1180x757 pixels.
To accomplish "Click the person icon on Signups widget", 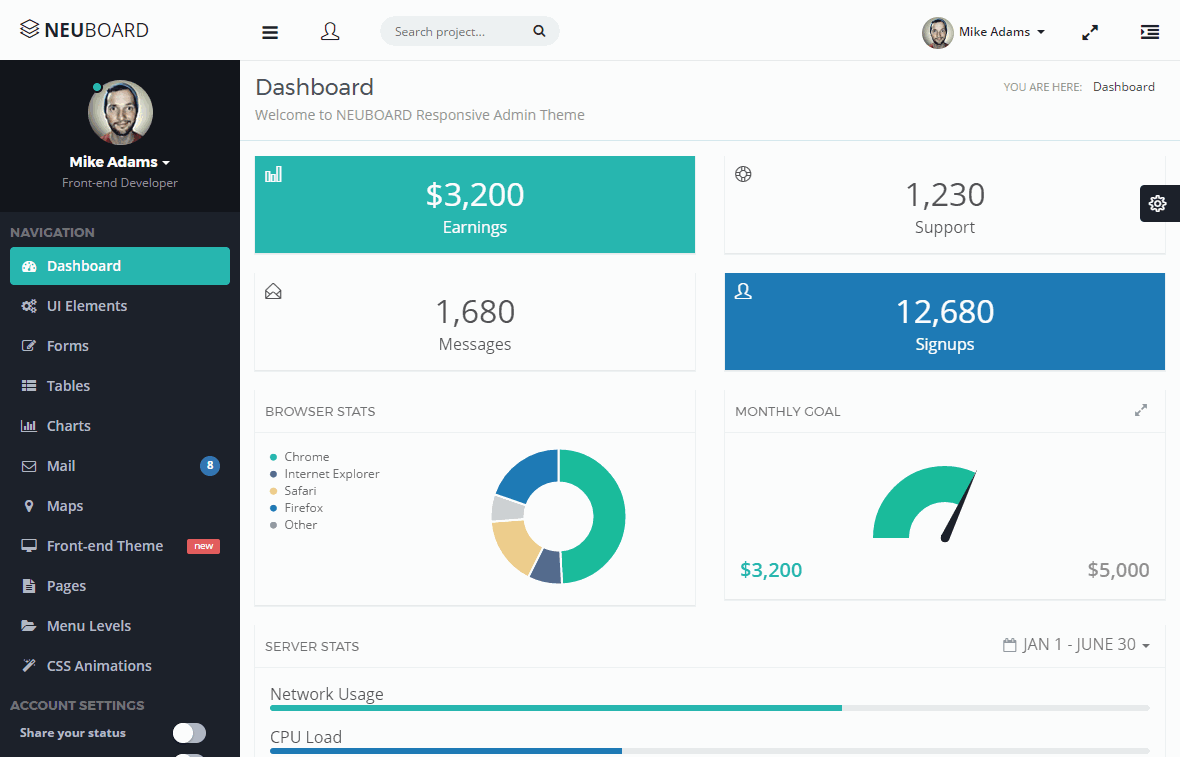I will click(x=743, y=290).
